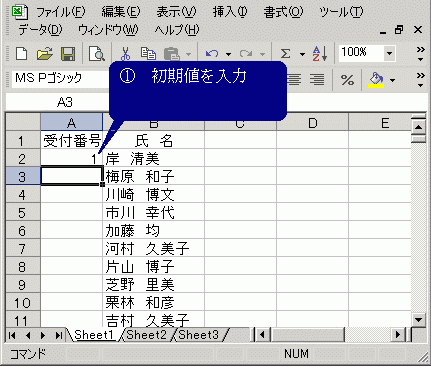This screenshot has width=431, height=366.
Task: Open the AutoSum functions dropdown arrow
Action: 302,54
